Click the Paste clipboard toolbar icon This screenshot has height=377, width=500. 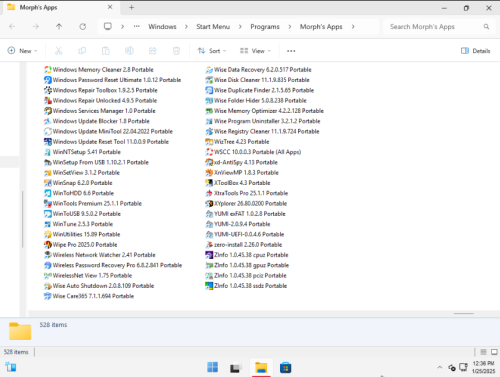106,51
